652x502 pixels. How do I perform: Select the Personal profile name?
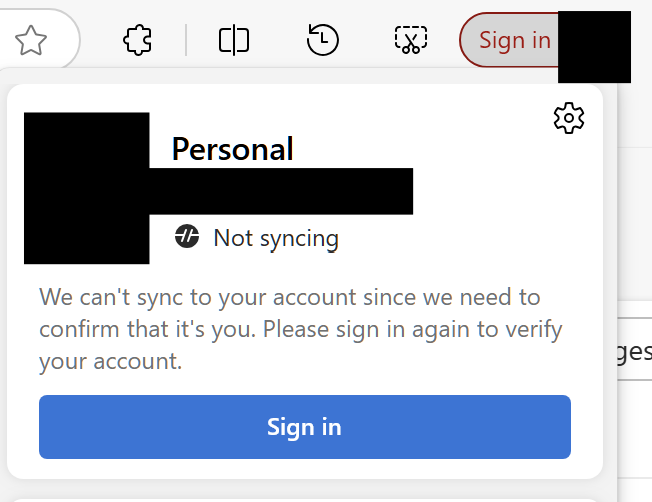coord(232,149)
